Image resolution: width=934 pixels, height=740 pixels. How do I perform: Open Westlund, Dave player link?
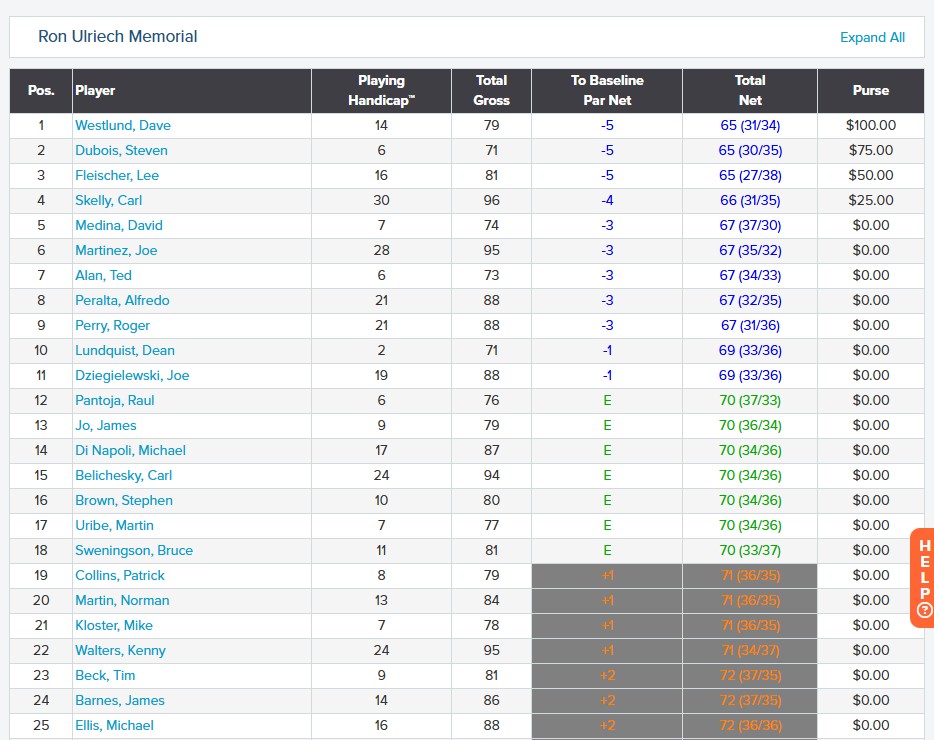click(123, 126)
